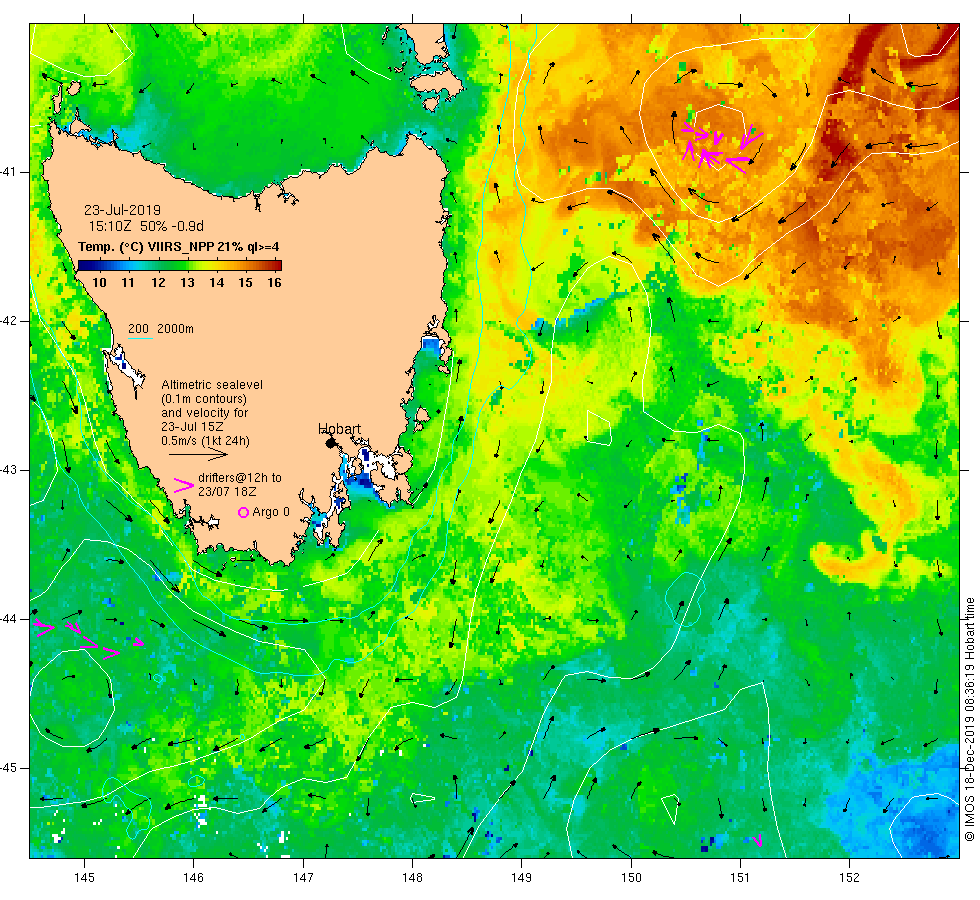Click the '23-Jul 15Z' legend line
Screen dimensions: 980x900
(192, 427)
